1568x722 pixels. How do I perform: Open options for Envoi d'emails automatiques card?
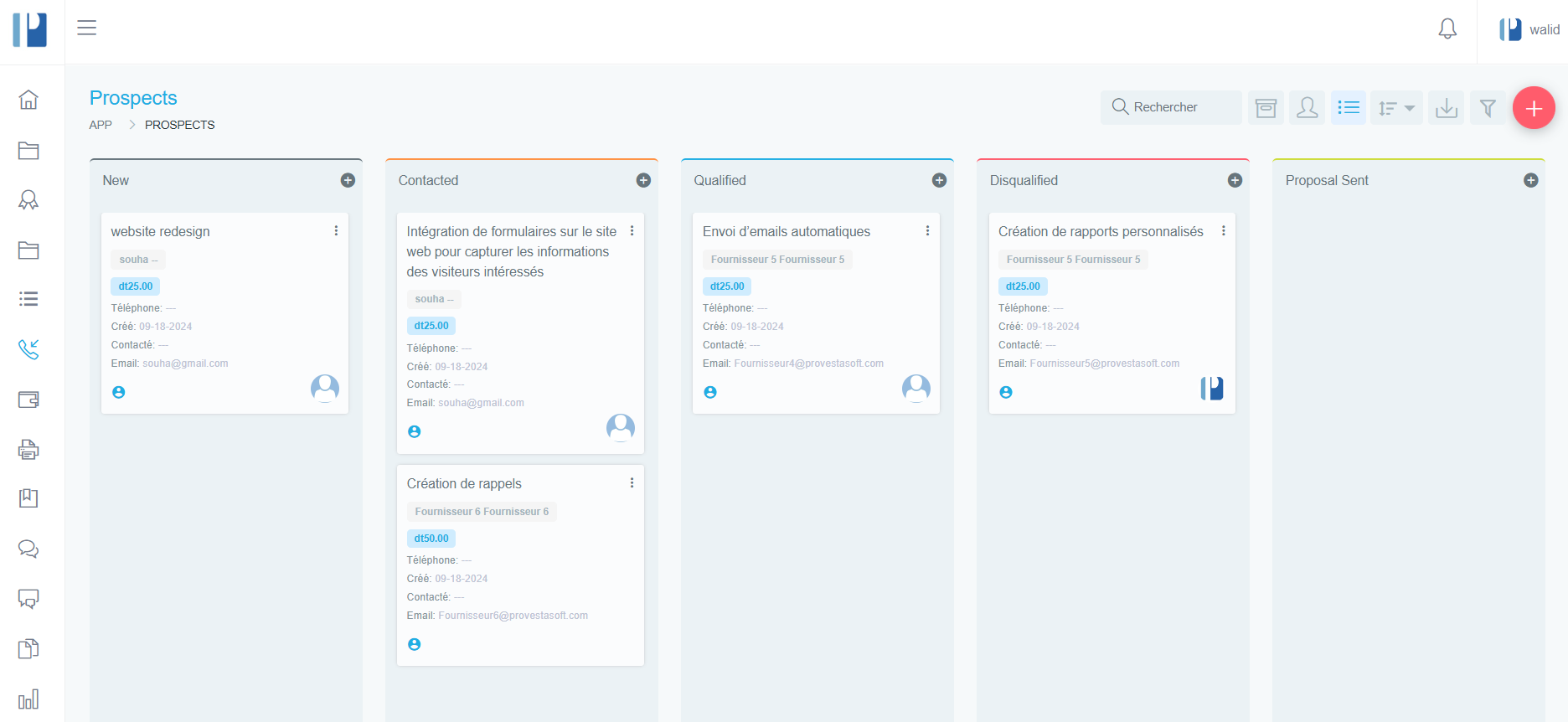point(927,231)
